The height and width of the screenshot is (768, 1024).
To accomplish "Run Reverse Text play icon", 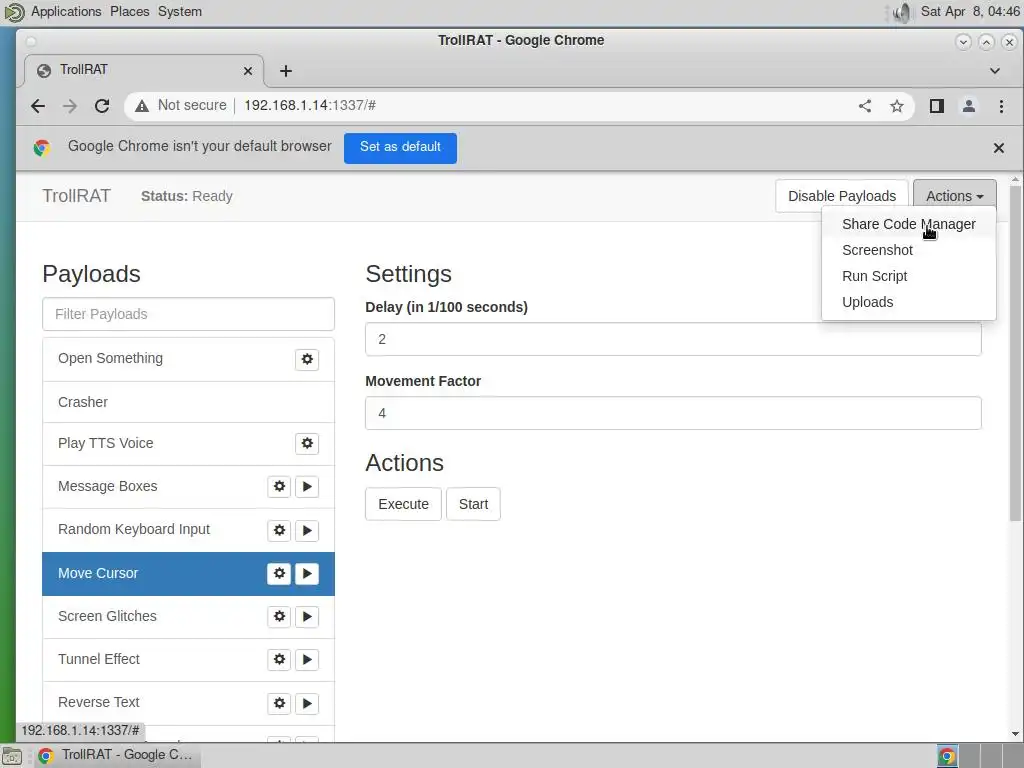I will click(307, 703).
